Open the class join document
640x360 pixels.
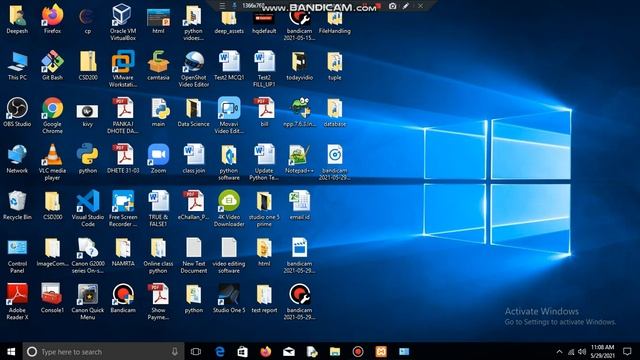(x=193, y=158)
